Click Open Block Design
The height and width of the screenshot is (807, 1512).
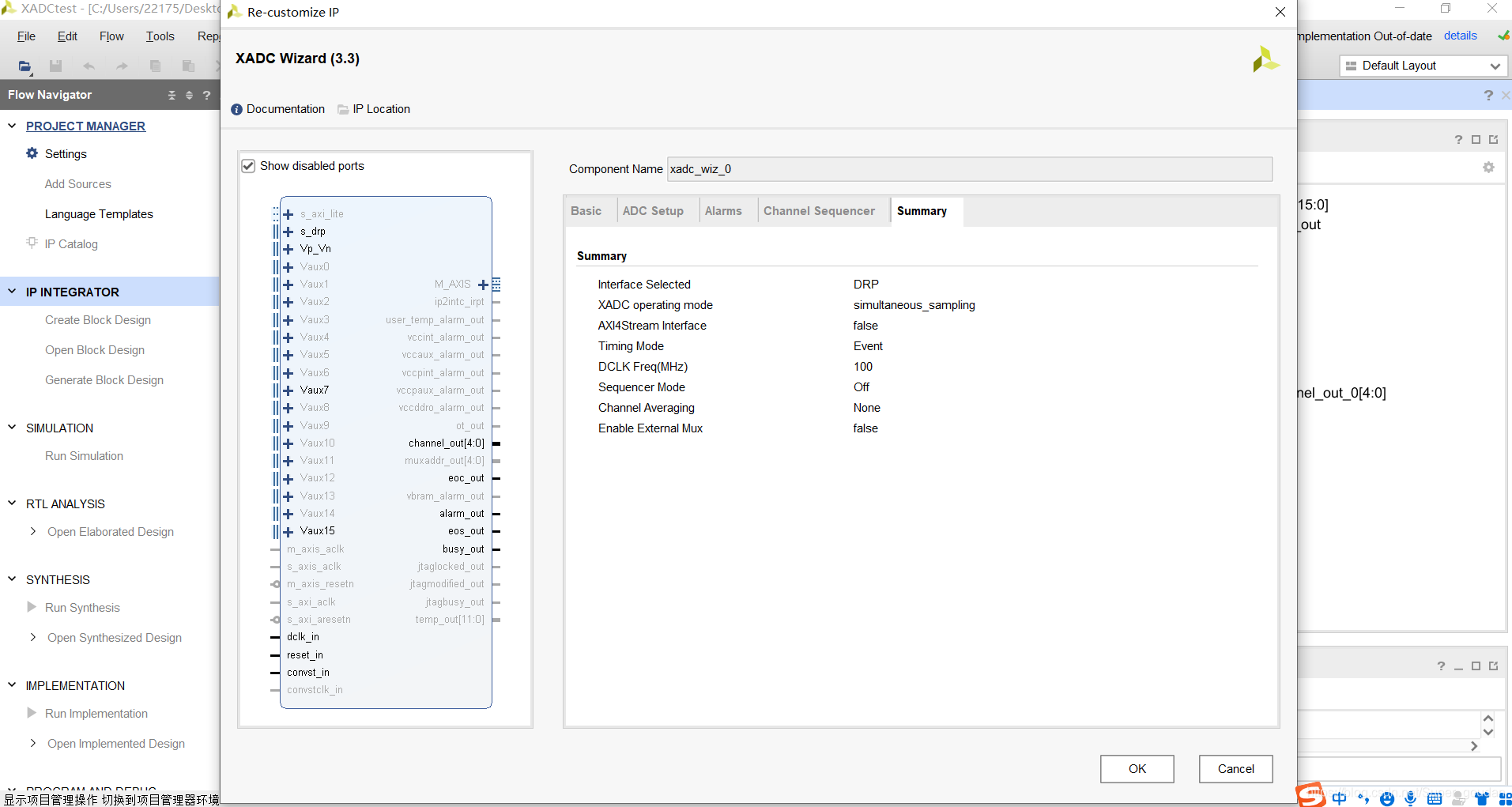[95, 350]
